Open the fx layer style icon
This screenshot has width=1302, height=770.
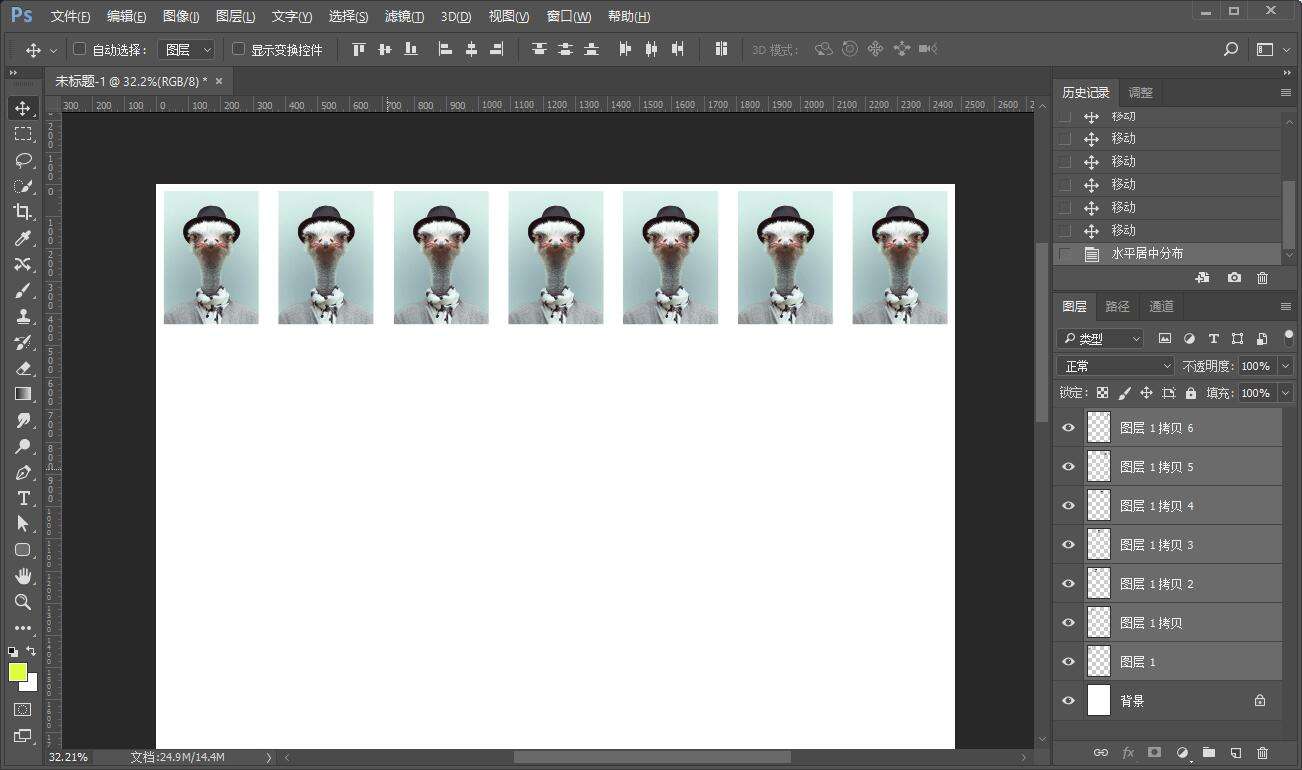click(x=1128, y=752)
